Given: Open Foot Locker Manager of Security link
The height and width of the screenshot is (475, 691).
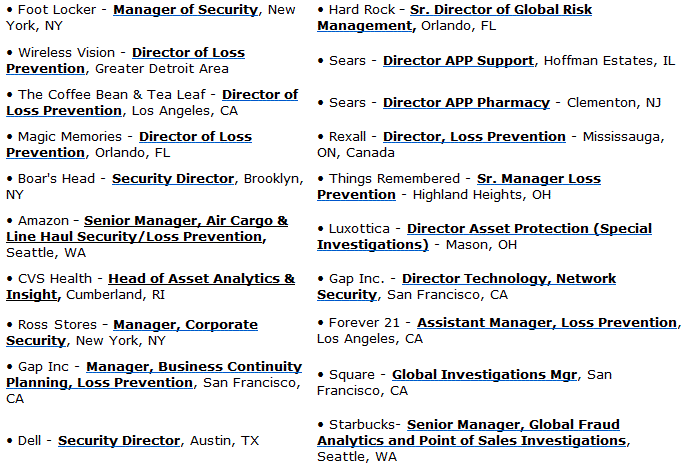Looking at the screenshot, I should coord(186,10).
